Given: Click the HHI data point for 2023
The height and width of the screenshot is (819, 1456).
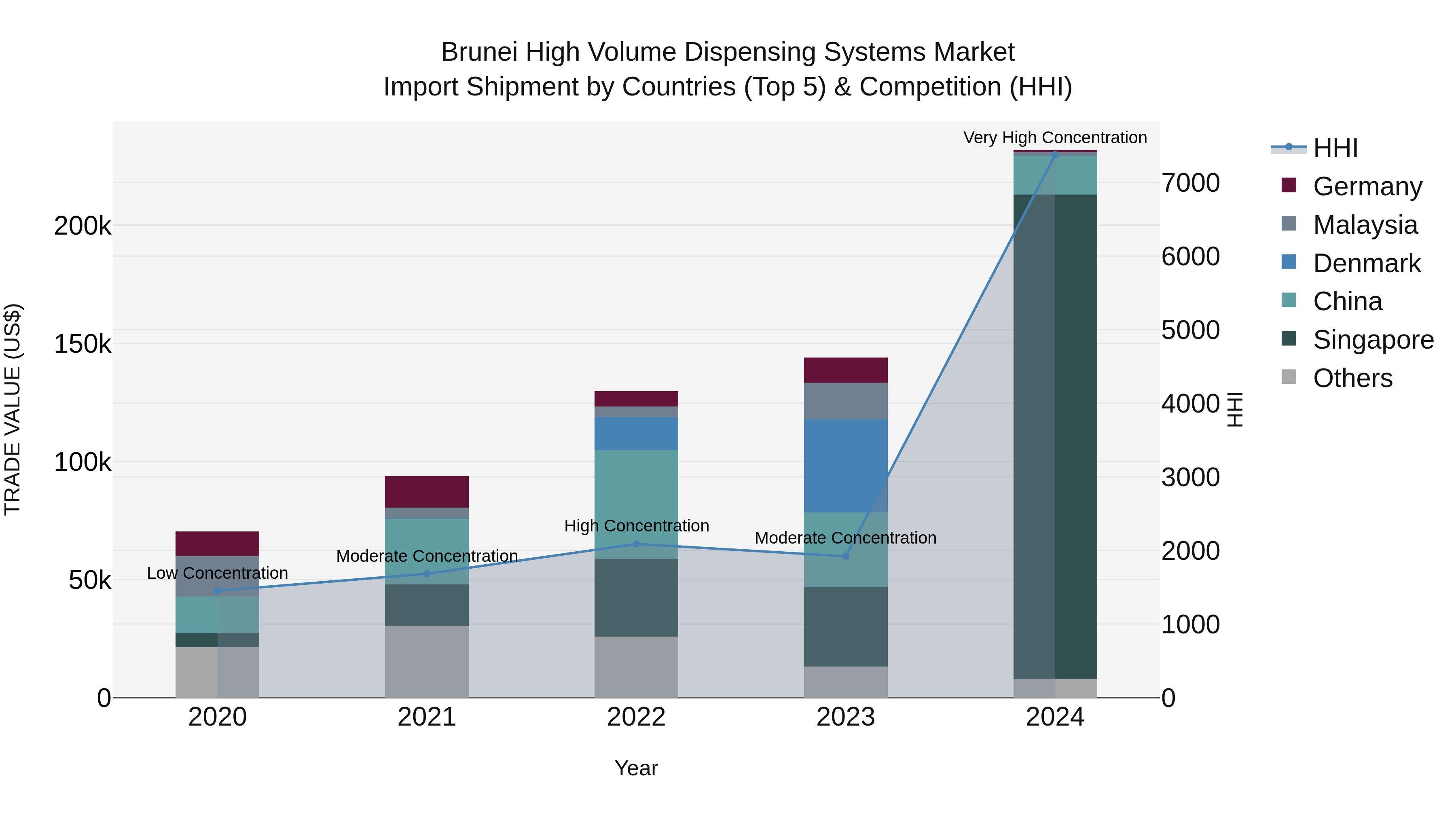Looking at the screenshot, I should coord(846,556).
